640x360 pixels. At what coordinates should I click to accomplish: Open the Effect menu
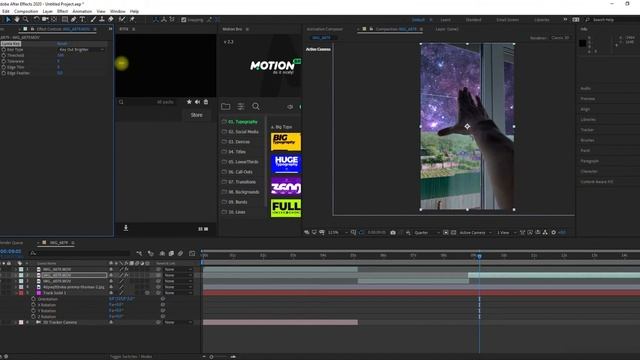click(x=62, y=11)
